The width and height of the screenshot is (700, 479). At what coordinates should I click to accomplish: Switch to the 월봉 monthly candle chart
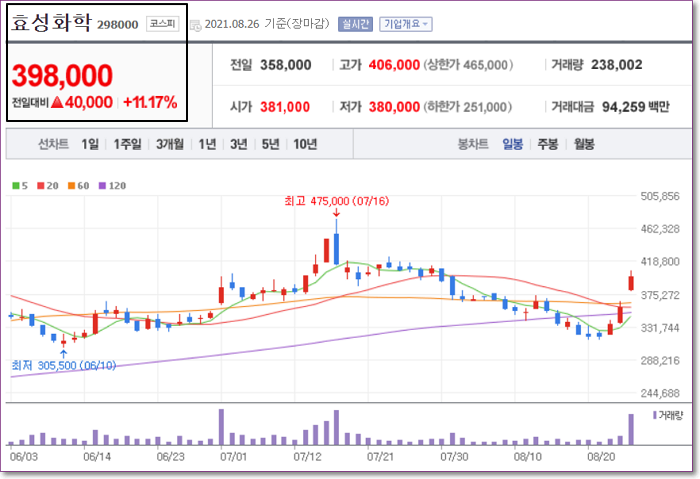coord(584,144)
